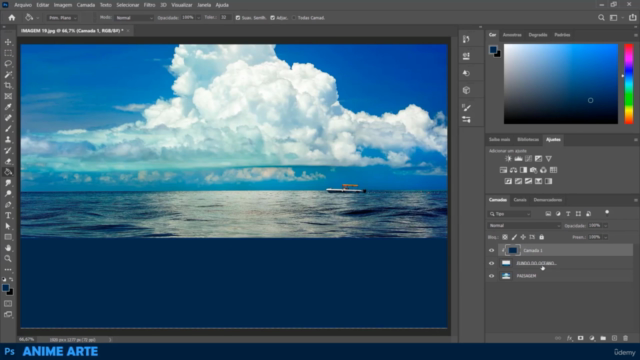The width and height of the screenshot is (640, 360).
Task: Toggle the layer filter on/off switch
Action: point(607,213)
